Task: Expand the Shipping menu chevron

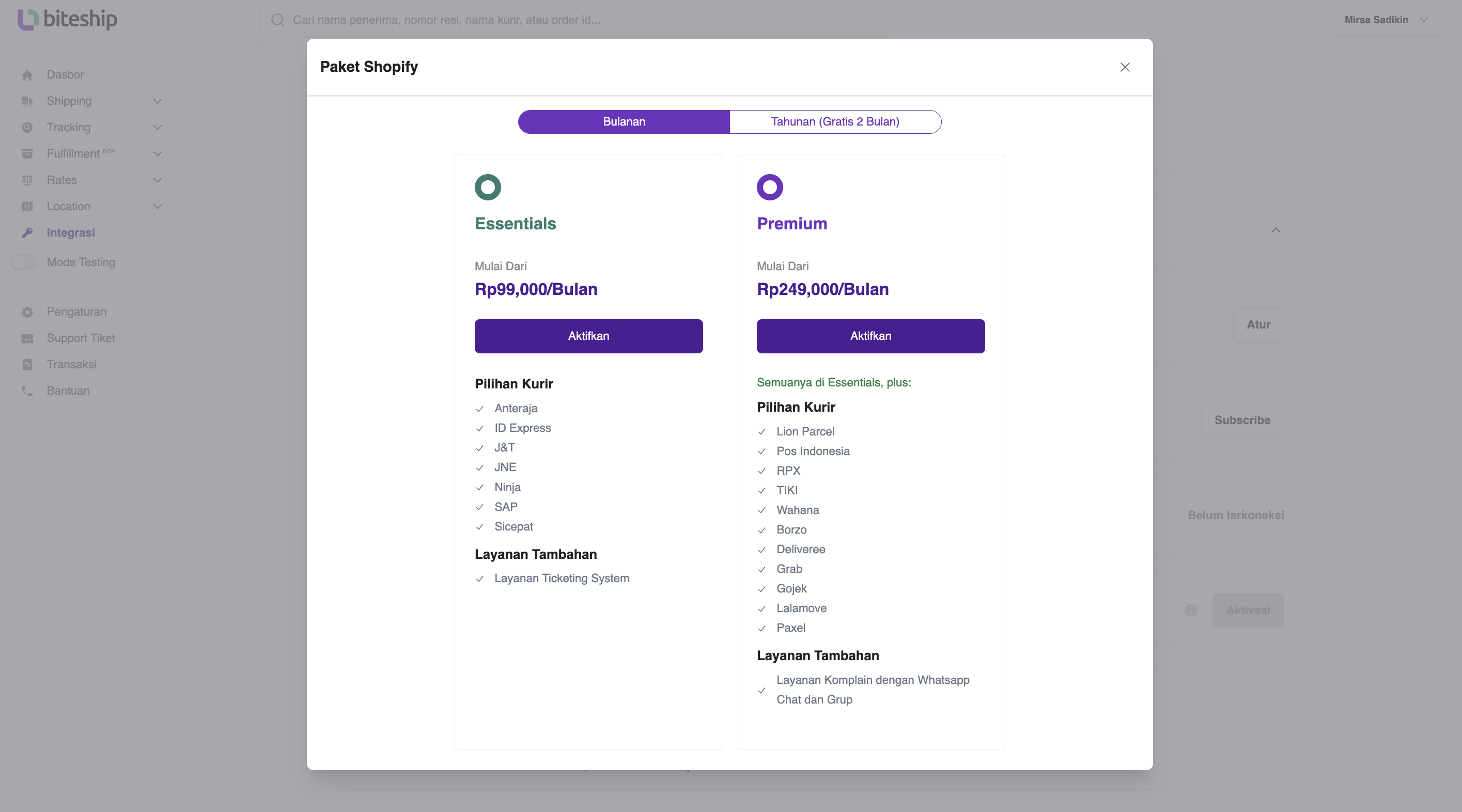Action: tap(158, 101)
